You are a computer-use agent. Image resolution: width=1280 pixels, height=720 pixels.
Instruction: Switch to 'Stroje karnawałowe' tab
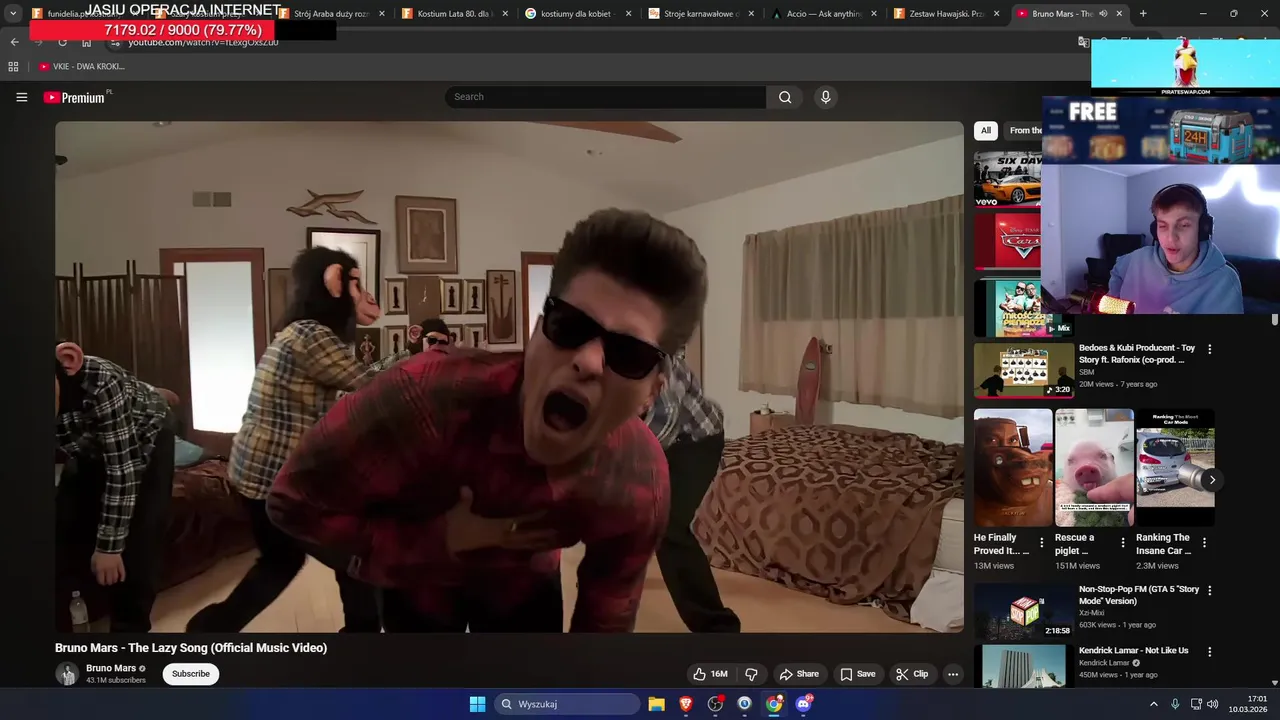pyautogui.click(x=702, y=14)
